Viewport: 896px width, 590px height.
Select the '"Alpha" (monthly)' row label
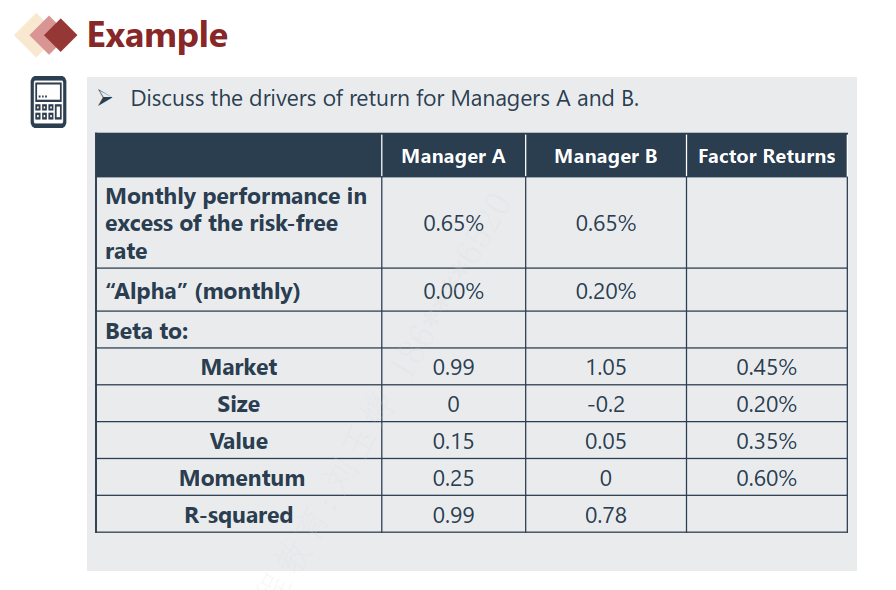[203, 292]
